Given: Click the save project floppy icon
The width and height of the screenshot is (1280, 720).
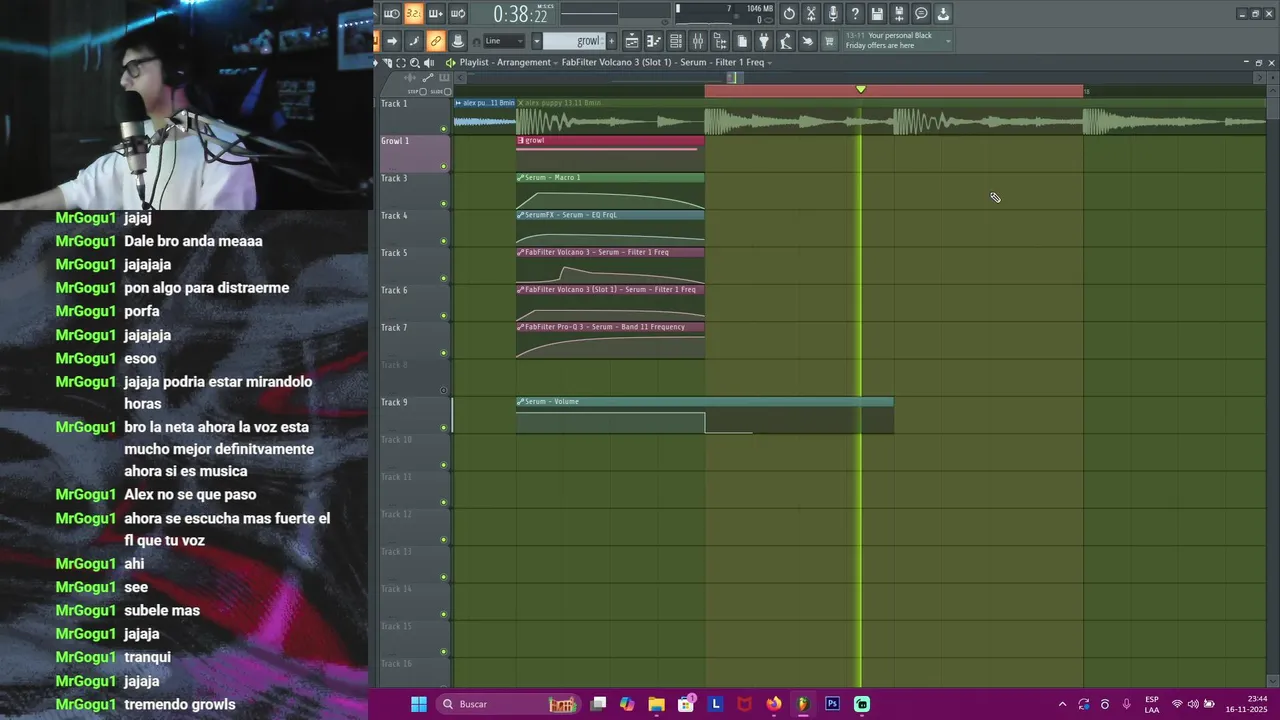Looking at the screenshot, I should coord(877,14).
